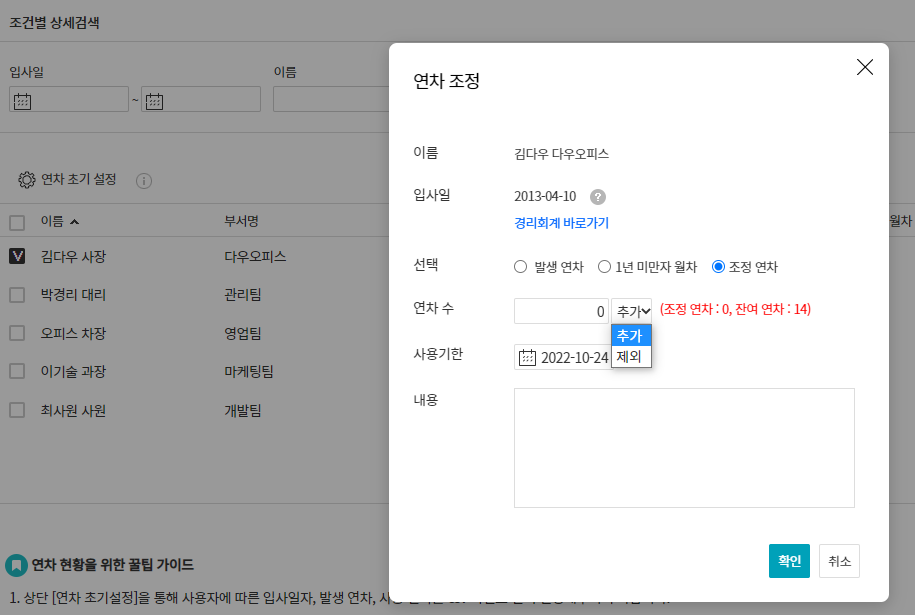
Task: Choose 추가 option in dropdown list
Action: [631, 336]
